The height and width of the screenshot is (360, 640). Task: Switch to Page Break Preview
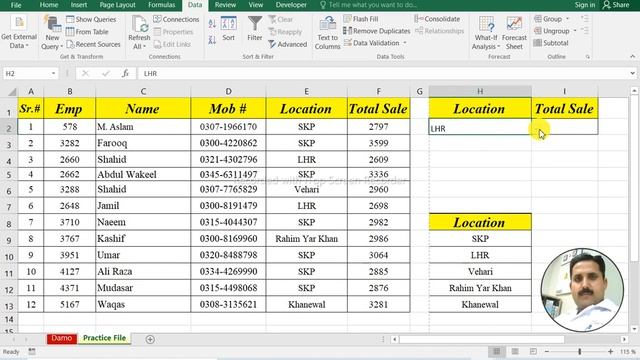[533, 351]
